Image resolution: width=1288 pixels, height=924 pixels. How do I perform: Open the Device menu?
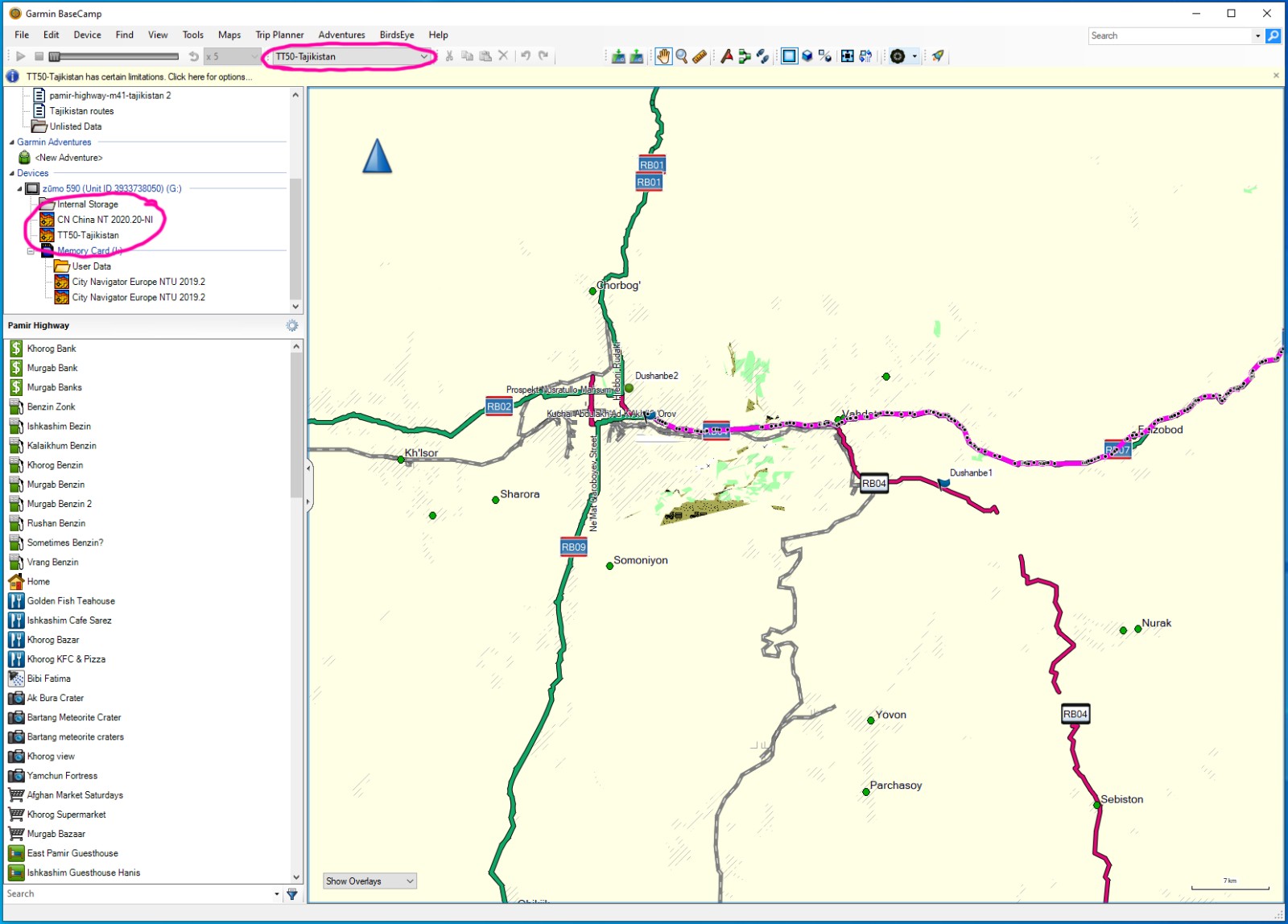87,35
